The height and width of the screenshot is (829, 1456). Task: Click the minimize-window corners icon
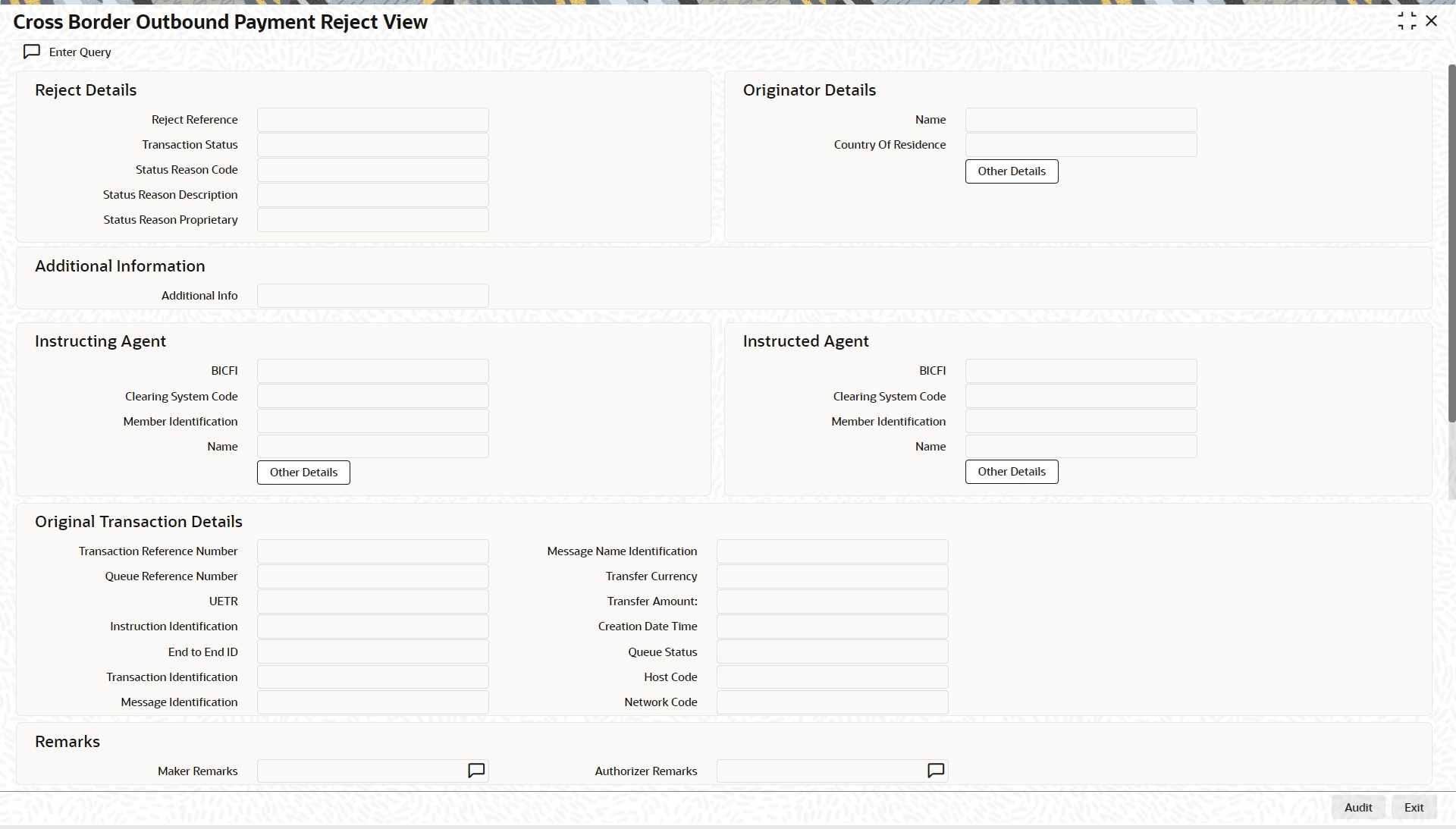click(x=1407, y=21)
